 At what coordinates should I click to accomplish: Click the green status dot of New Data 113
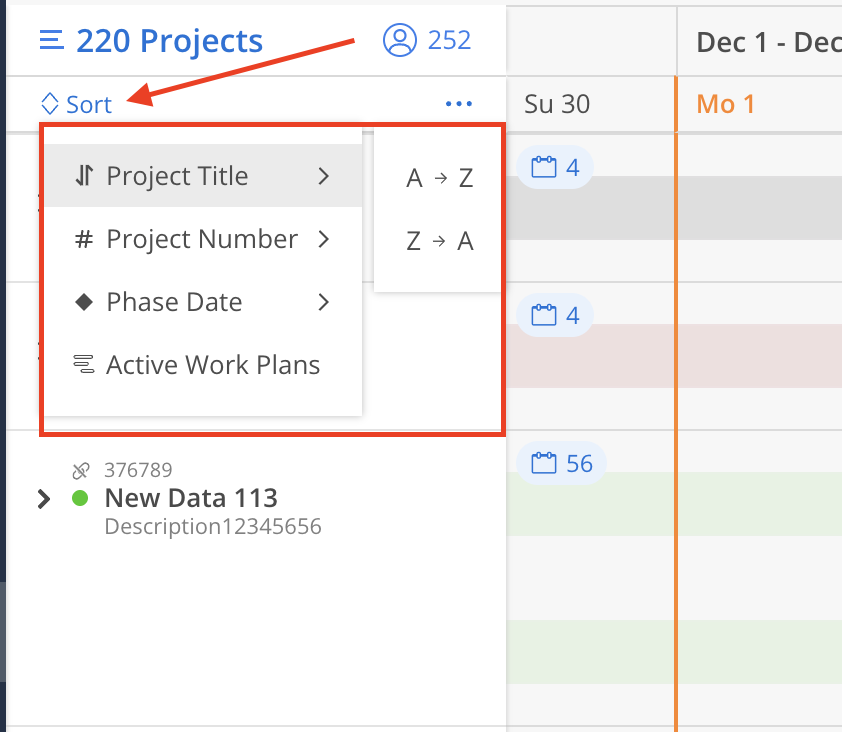81,498
